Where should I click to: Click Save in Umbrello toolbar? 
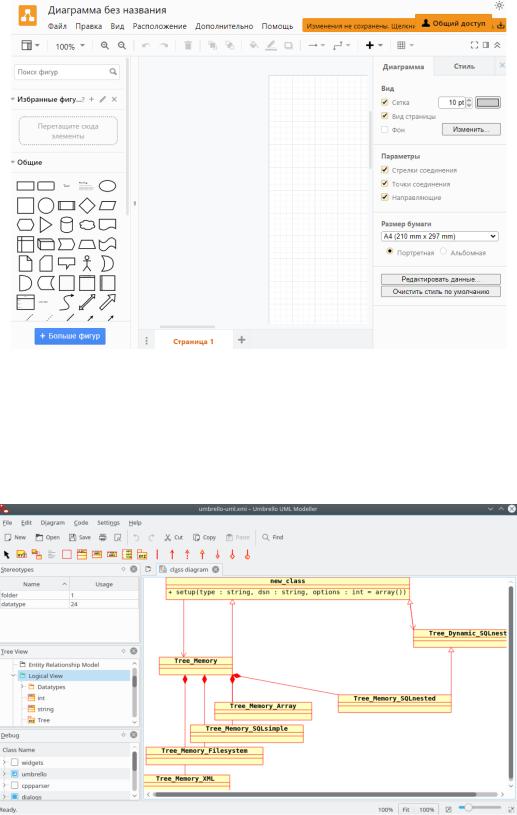point(79,537)
